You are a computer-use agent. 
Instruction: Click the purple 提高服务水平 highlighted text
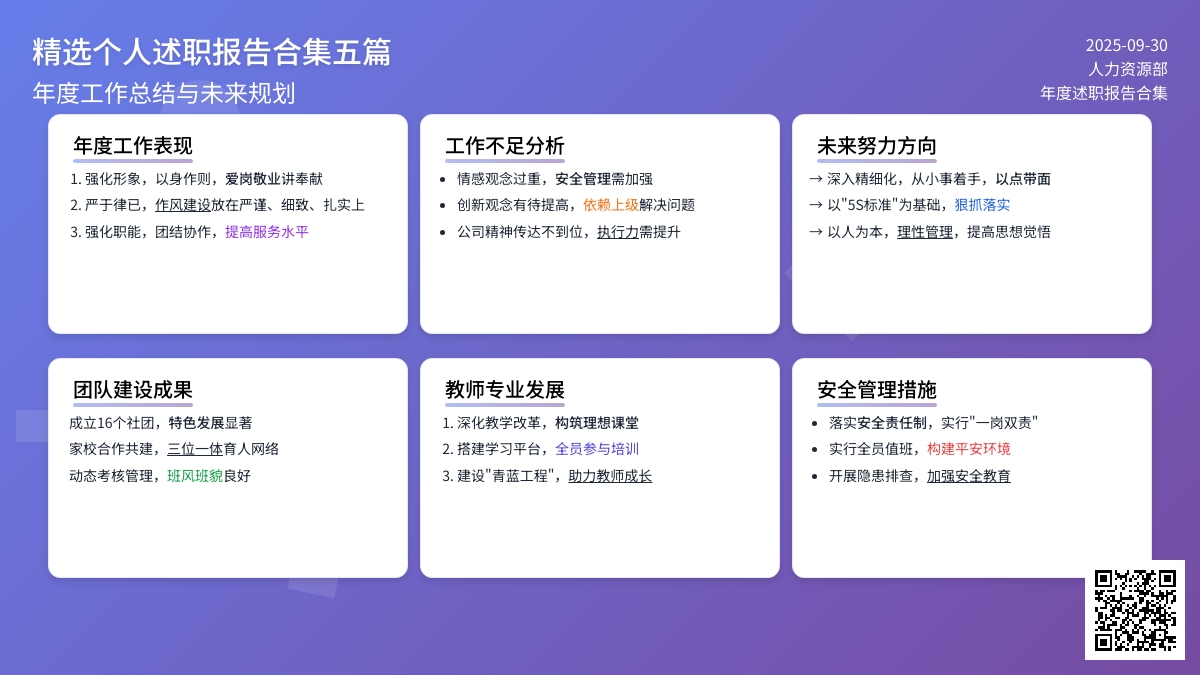point(267,232)
